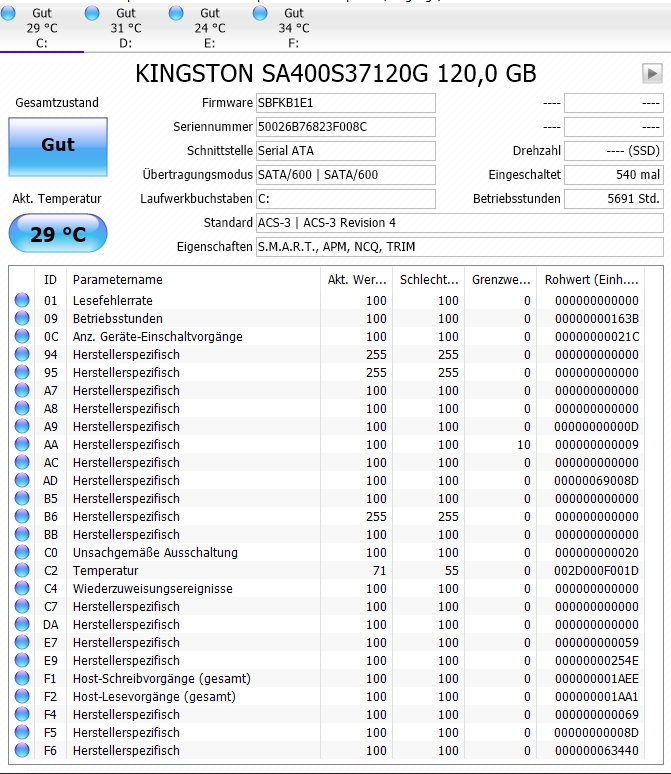Select the Lesefehlerrate parameter name
This screenshot has height=774, width=671.
pyautogui.click(x=113, y=301)
